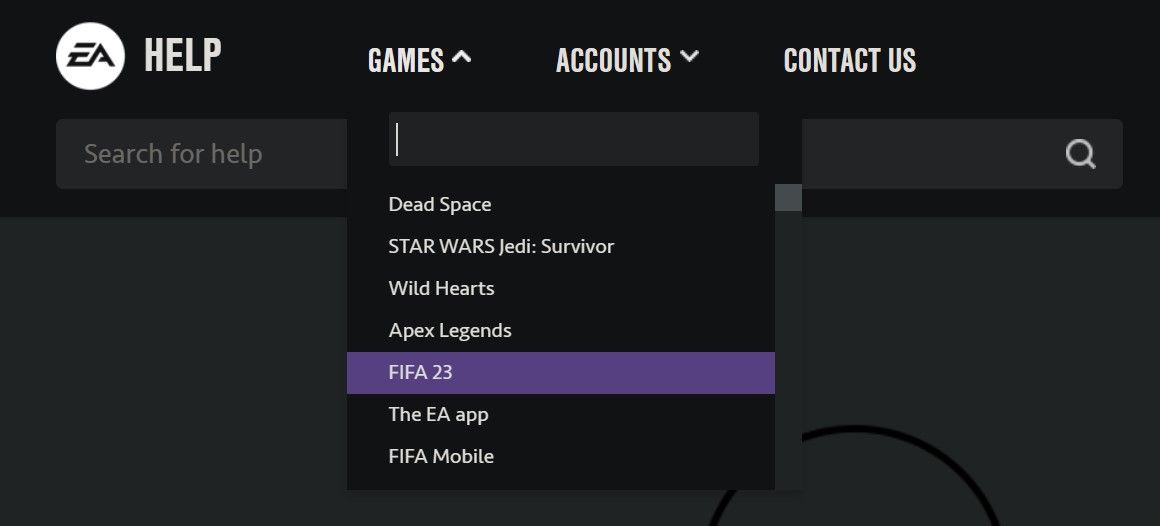Image resolution: width=1160 pixels, height=526 pixels.
Task: Click the GAMES menu label
Action: [405, 61]
